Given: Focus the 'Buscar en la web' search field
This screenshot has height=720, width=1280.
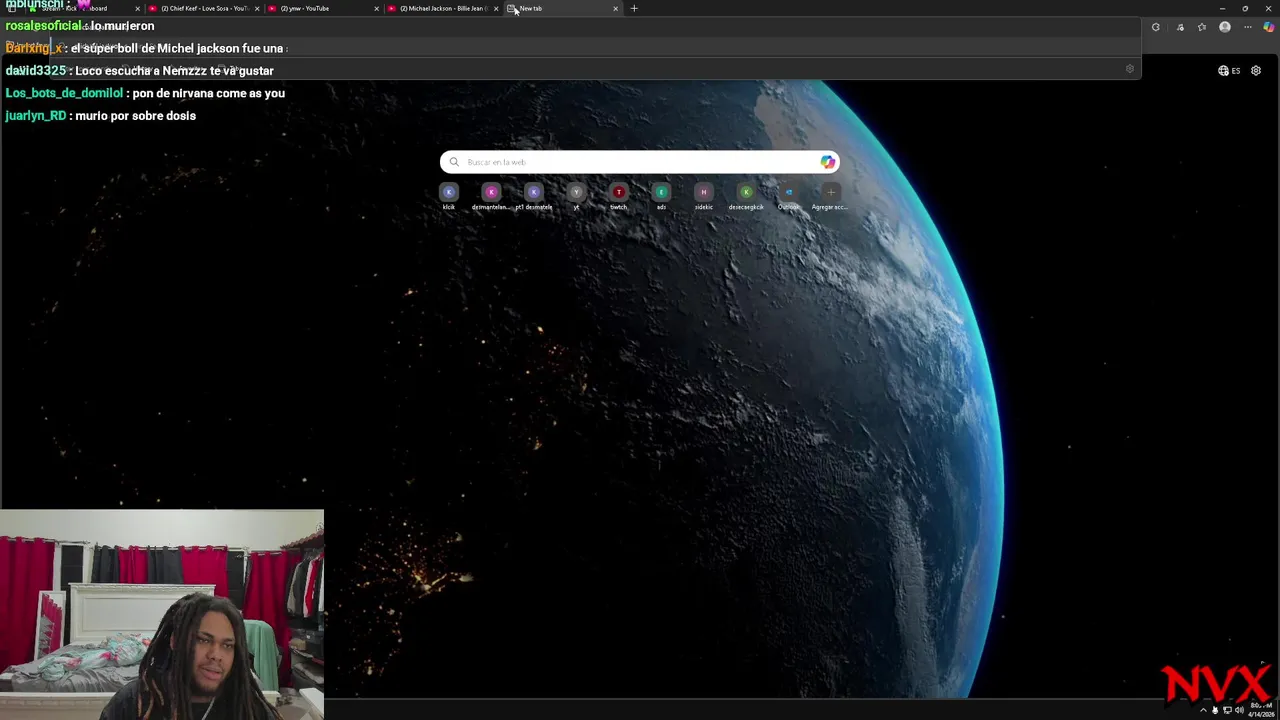Looking at the screenshot, I should click(640, 162).
